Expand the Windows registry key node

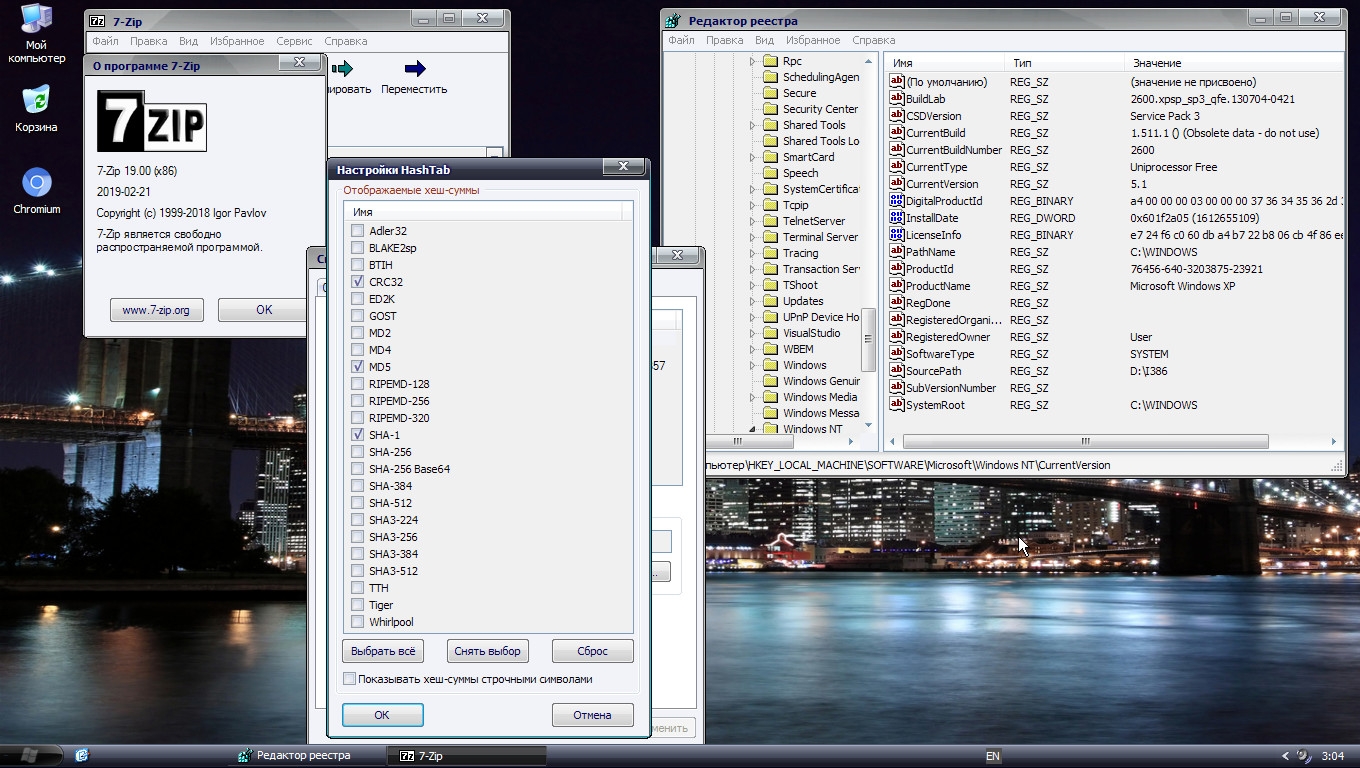click(x=753, y=365)
